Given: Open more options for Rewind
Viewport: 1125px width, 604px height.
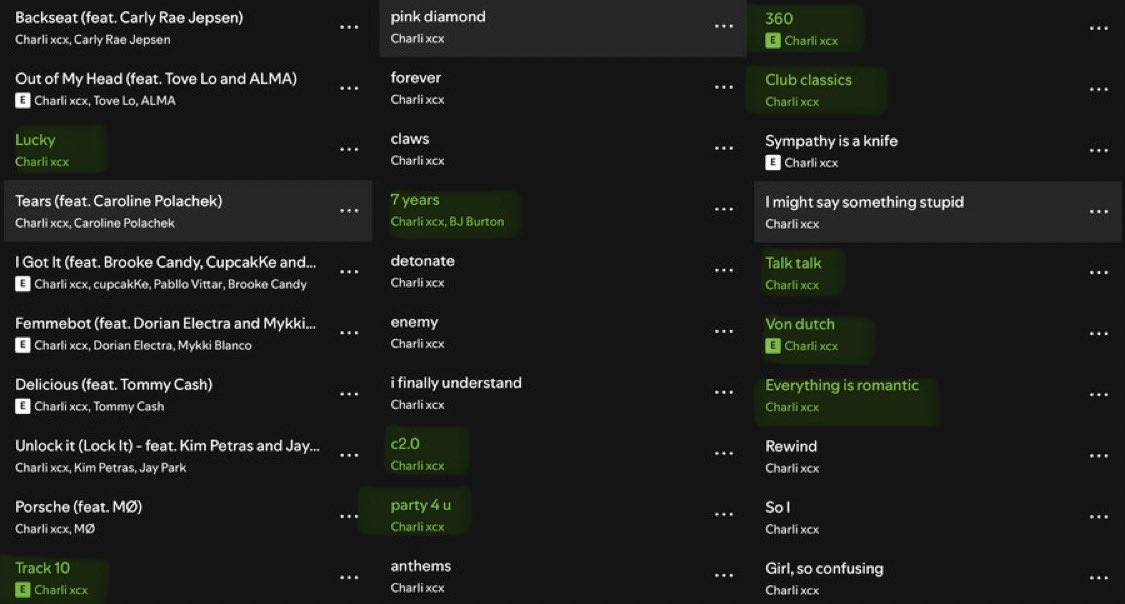Looking at the screenshot, I should [x=1098, y=456].
